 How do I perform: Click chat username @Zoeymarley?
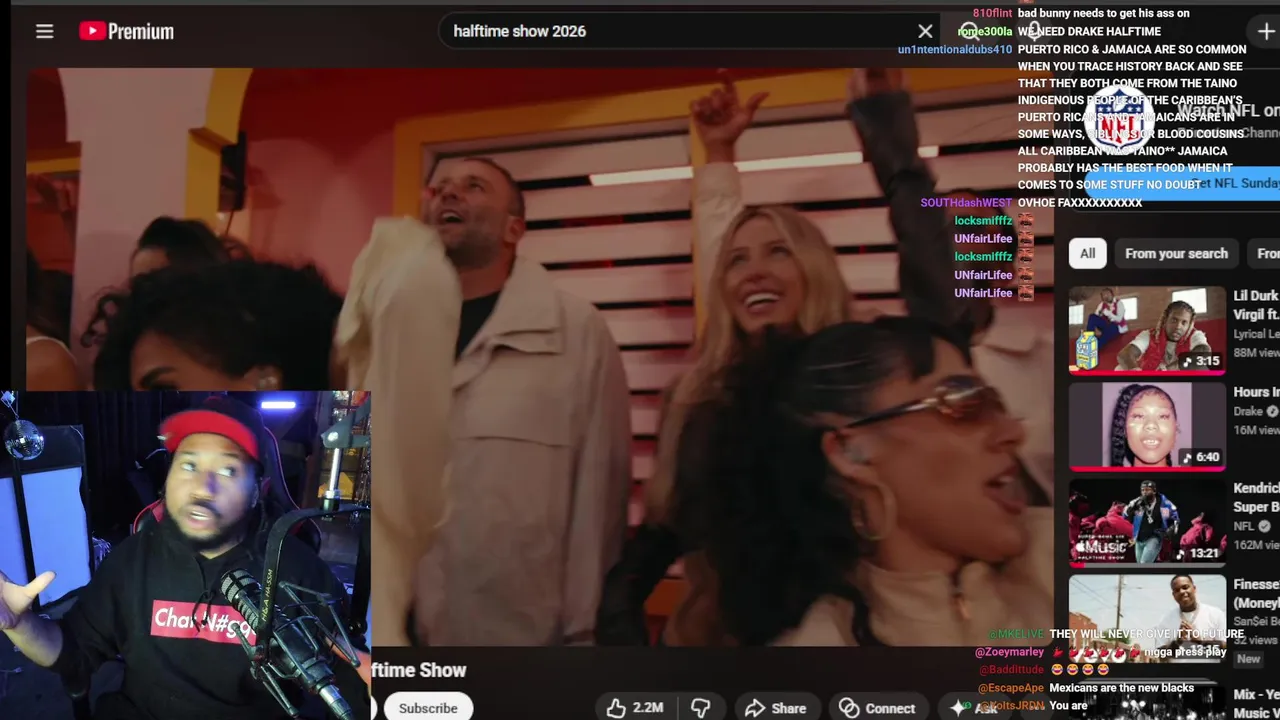1009,652
